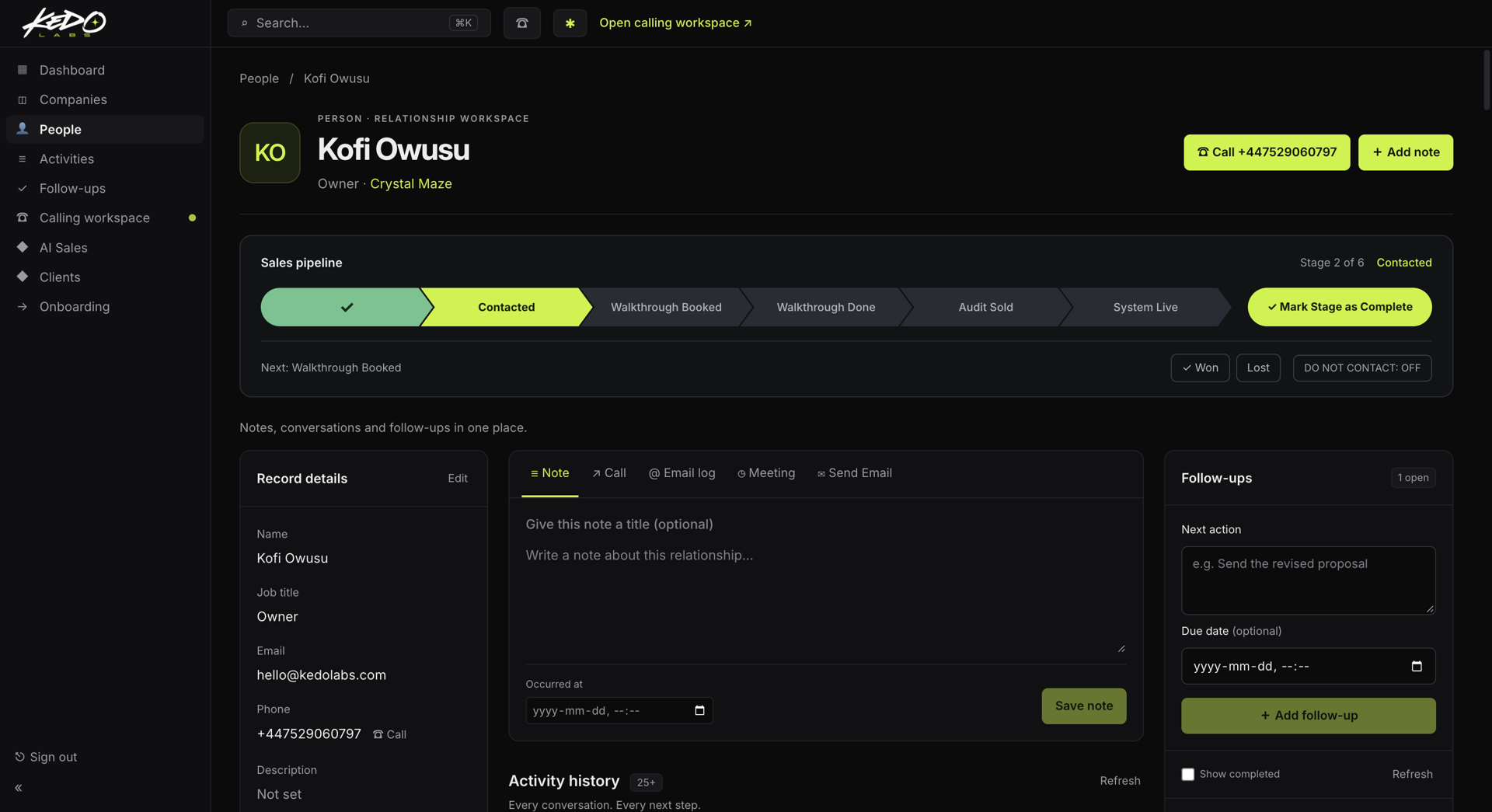Switch to the Meeting tab

[766, 473]
